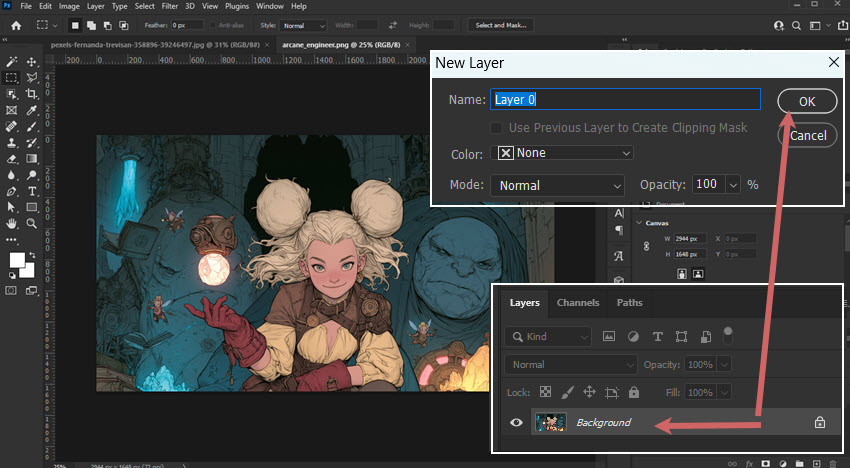Open the Edit Toolbar three-dots menu
Image resolution: width=850 pixels, height=468 pixels.
pyautogui.click(x=11, y=239)
